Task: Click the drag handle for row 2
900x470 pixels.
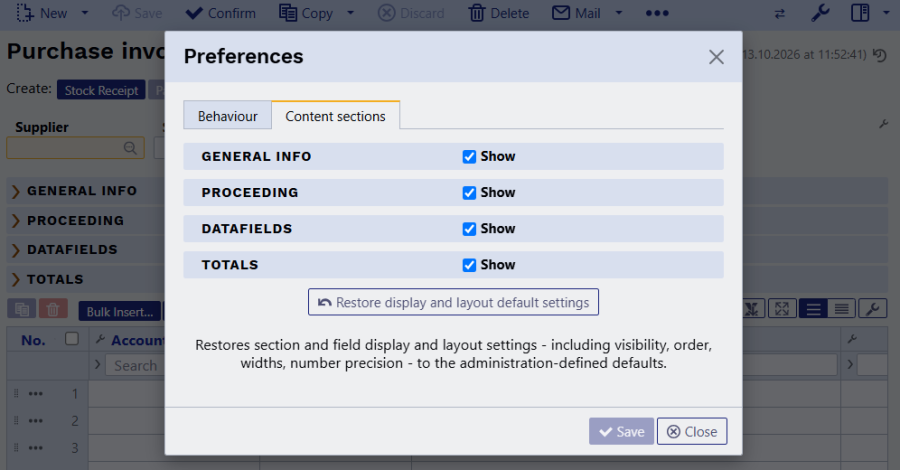Action: pos(16,421)
